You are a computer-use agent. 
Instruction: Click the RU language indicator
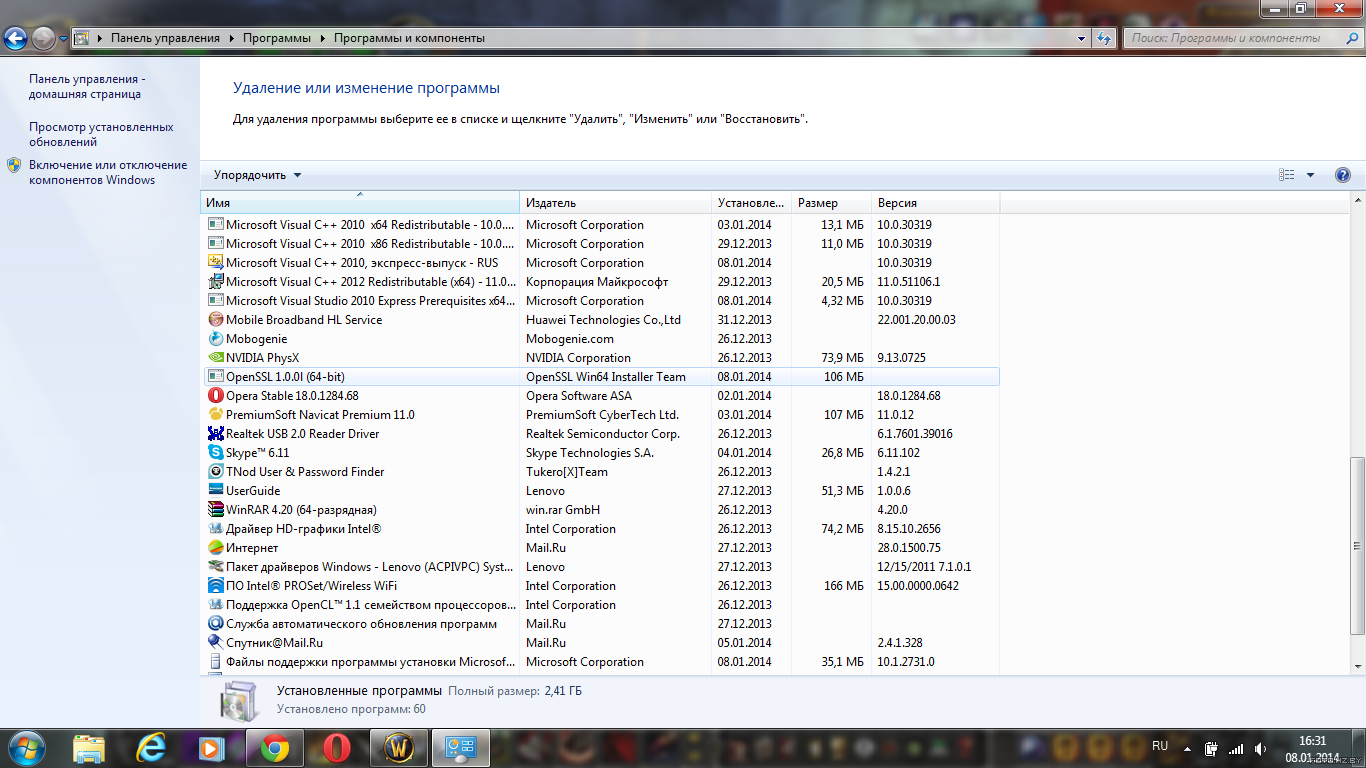pos(1160,746)
